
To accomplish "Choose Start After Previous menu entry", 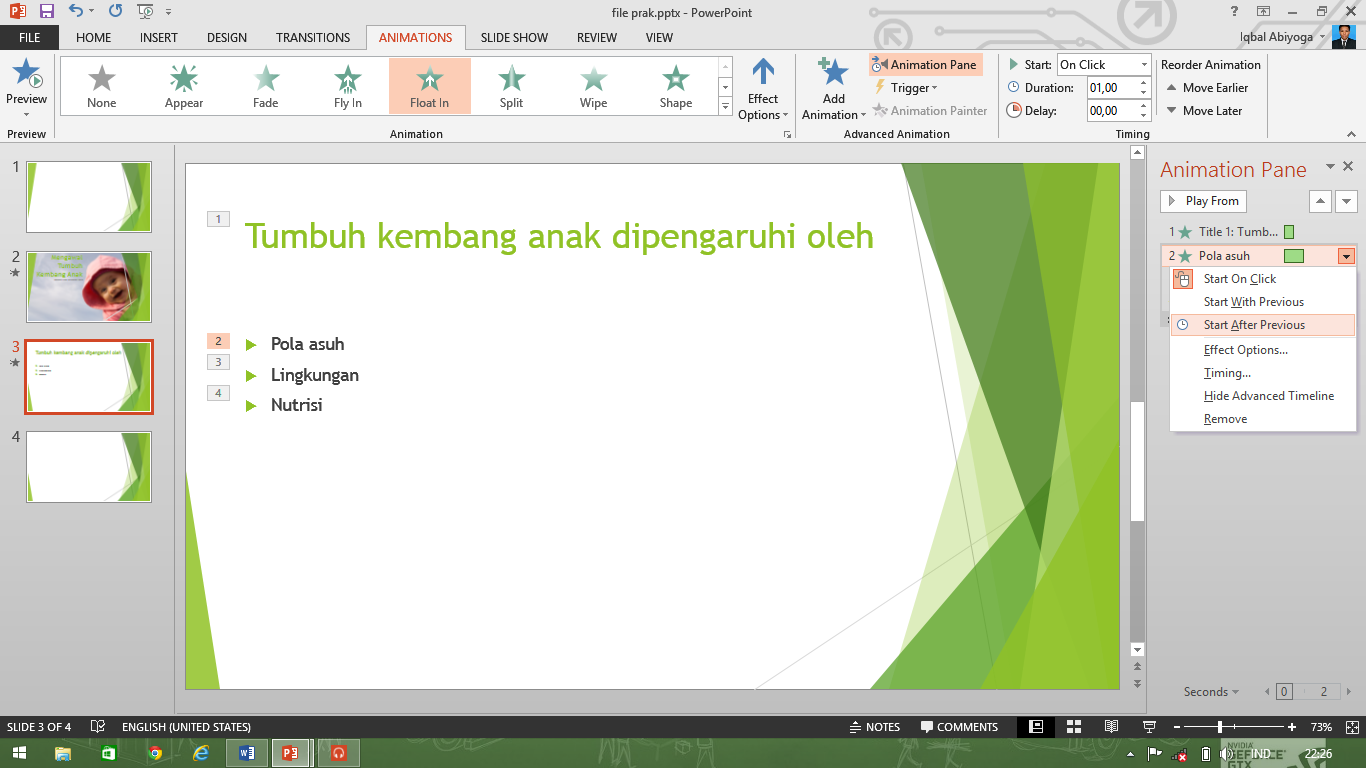I will point(1263,325).
